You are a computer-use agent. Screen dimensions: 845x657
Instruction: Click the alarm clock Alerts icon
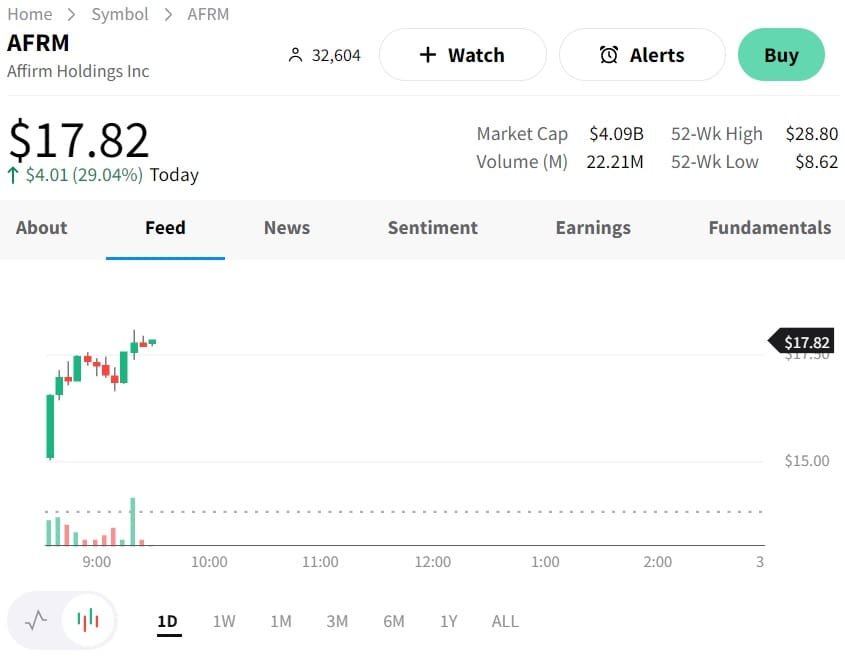tap(609, 55)
